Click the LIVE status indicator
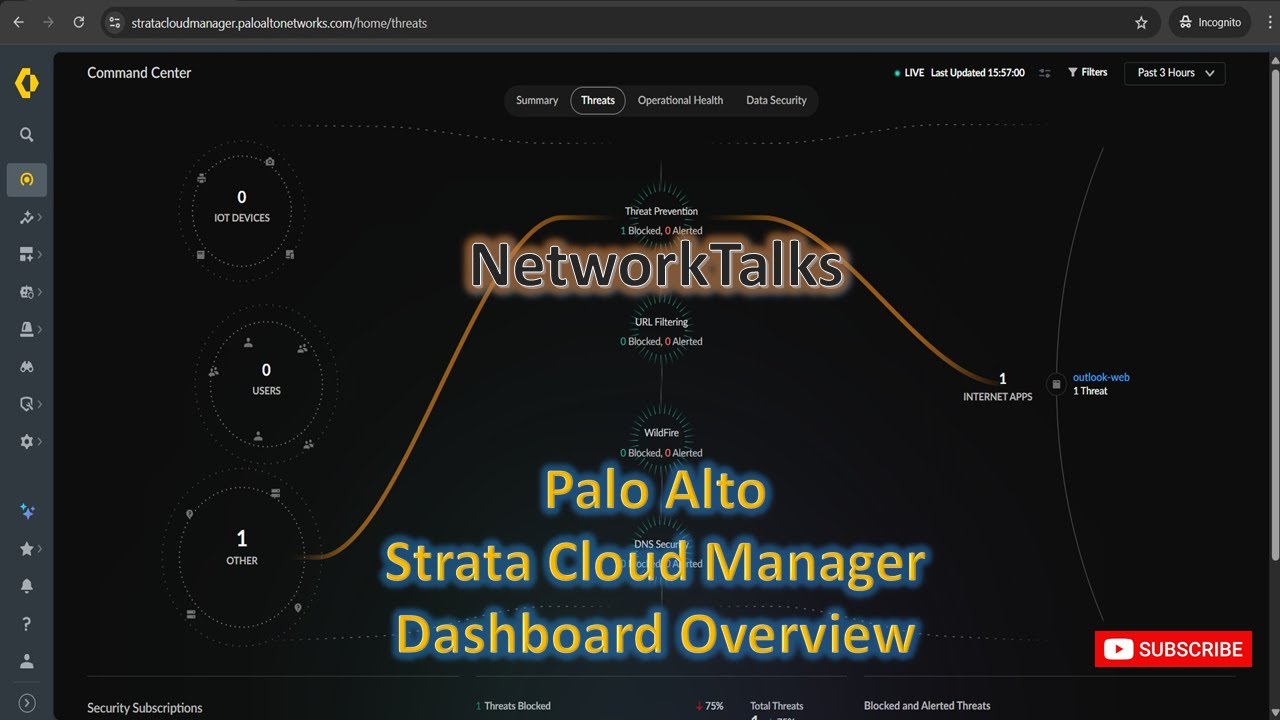The height and width of the screenshot is (720, 1280). tap(909, 73)
